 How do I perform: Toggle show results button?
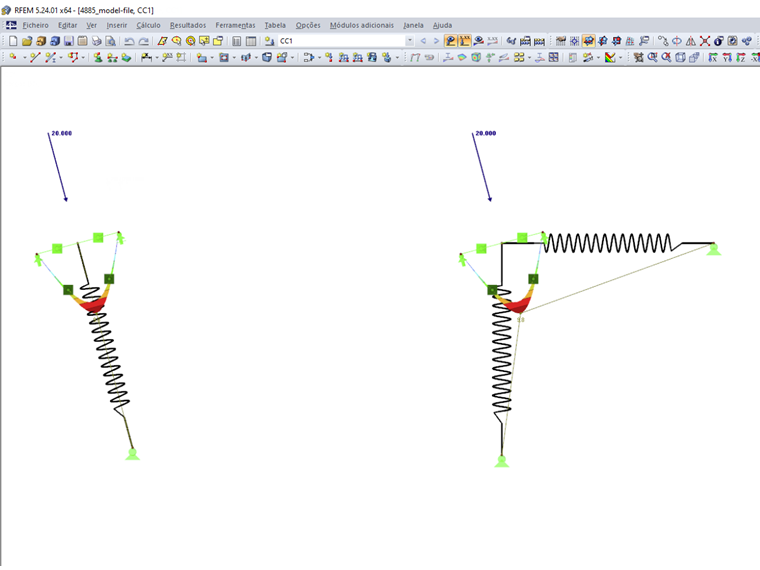451,41
